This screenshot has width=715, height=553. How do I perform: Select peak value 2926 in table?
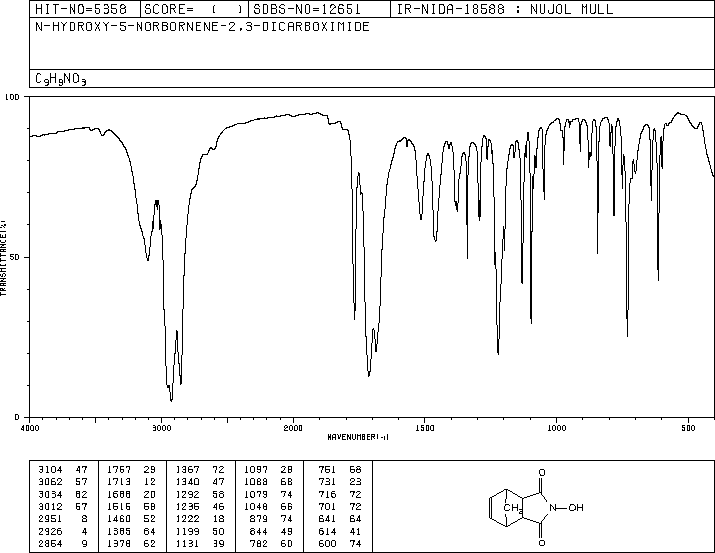point(50,531)
